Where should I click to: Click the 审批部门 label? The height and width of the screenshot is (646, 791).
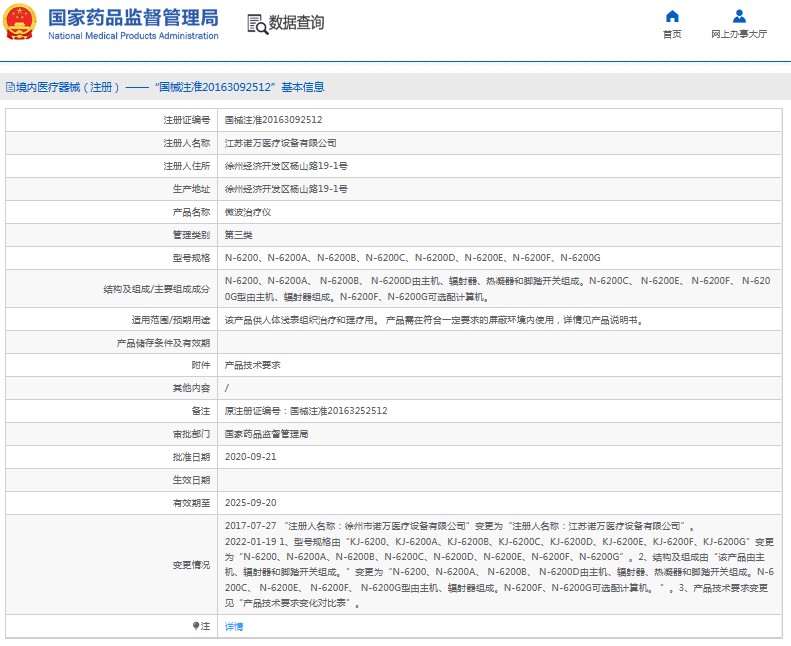(191, 434)
